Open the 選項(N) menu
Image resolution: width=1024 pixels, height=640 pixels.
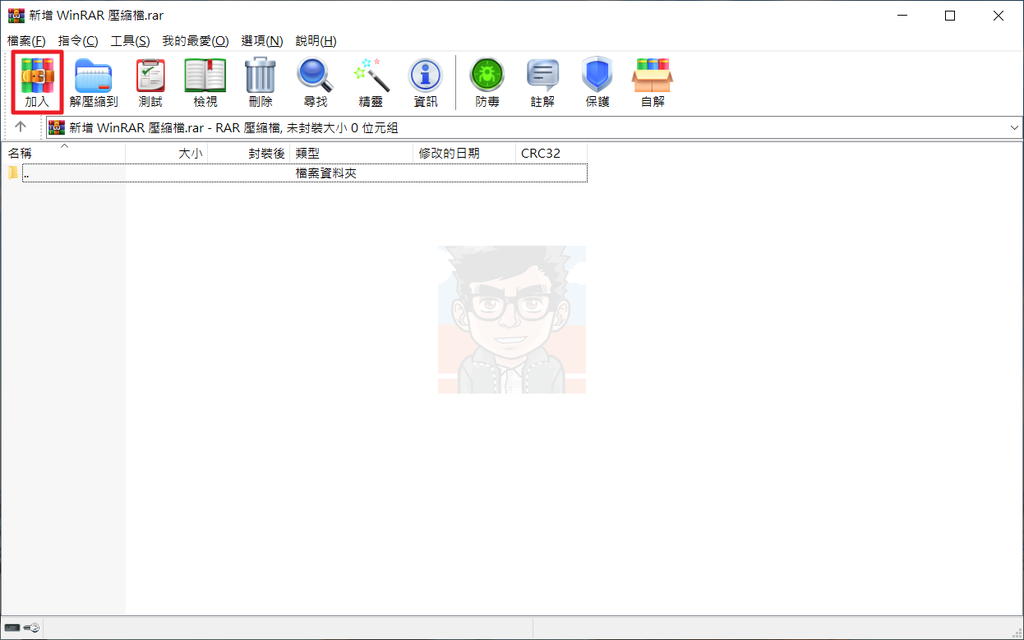(262, 40)
